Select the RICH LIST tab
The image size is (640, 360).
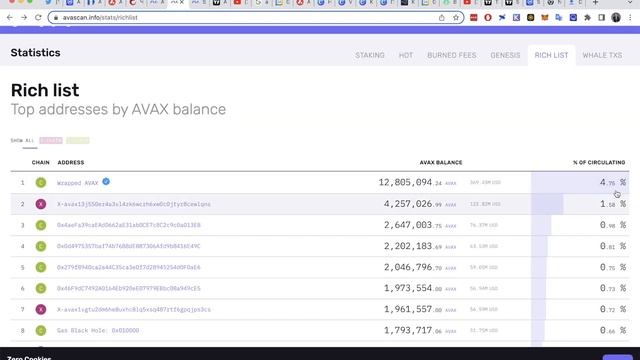[551, 55]
